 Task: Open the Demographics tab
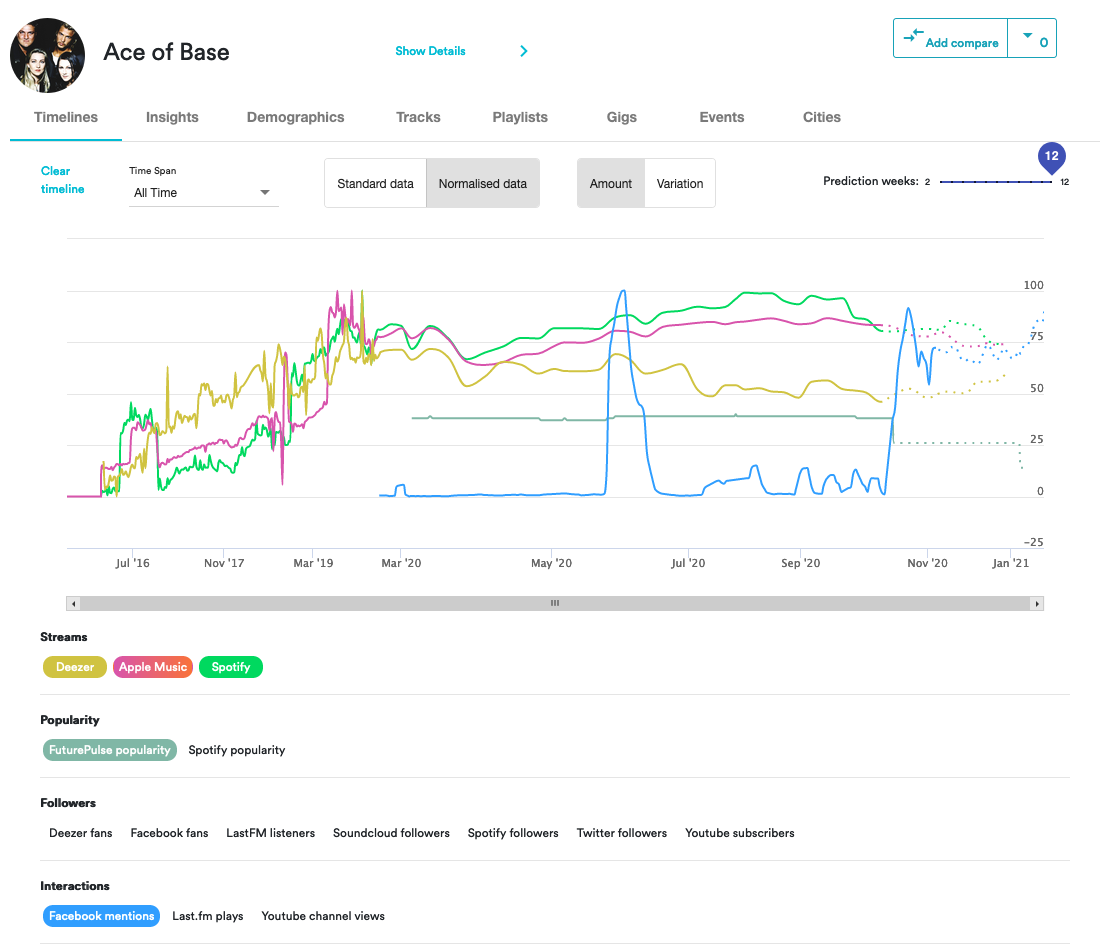295,117
